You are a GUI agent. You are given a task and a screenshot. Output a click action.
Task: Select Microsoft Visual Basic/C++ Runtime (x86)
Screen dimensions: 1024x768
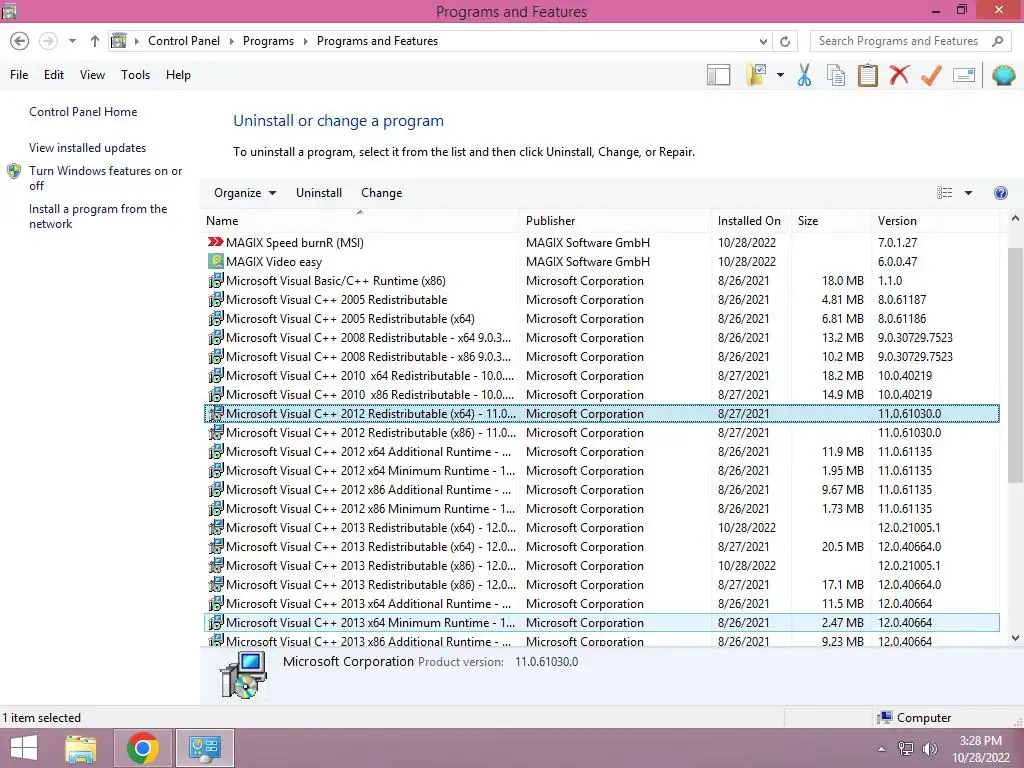point(601,280)
